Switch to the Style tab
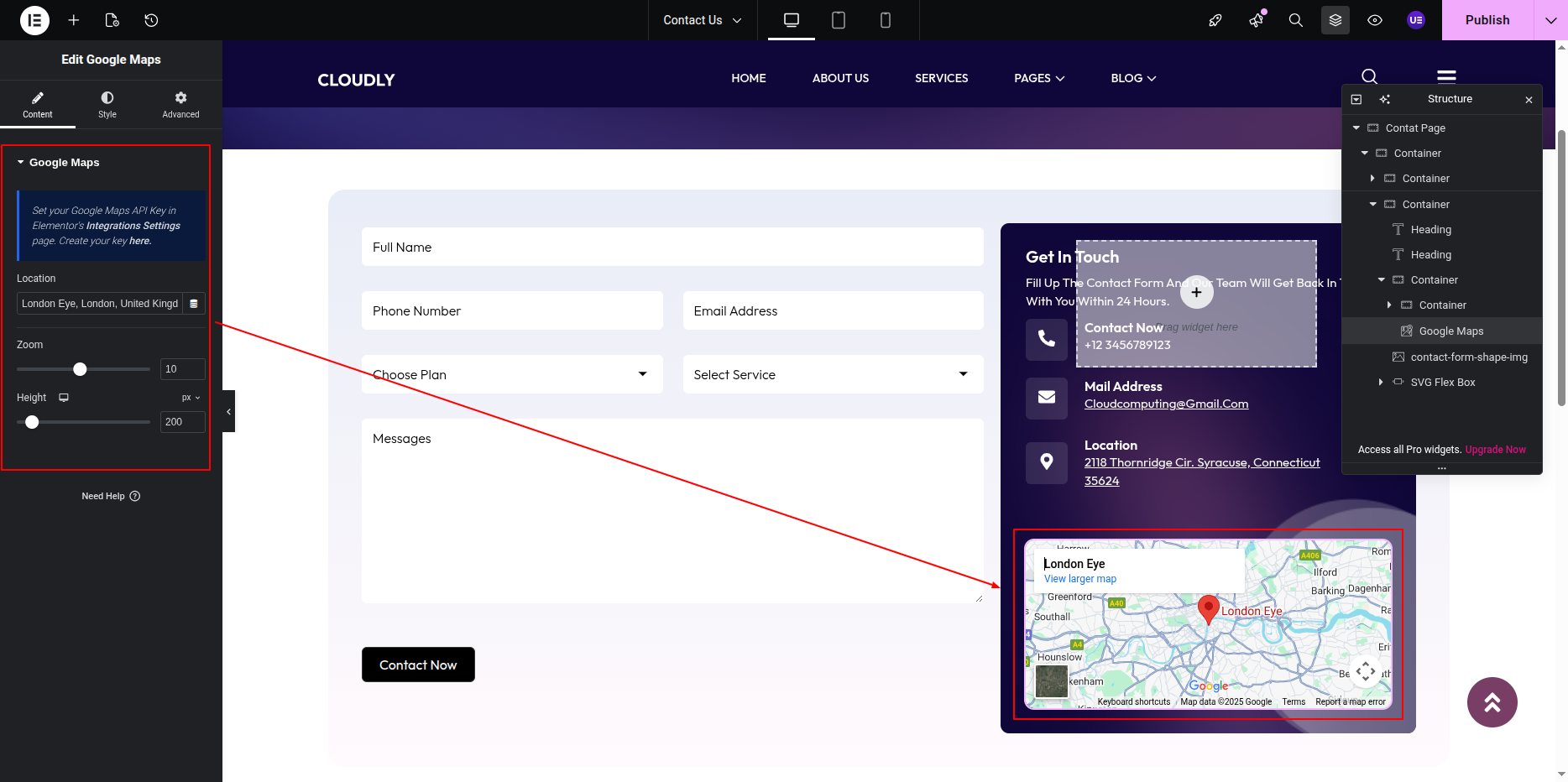1568x782 pixels. [107, 105]
